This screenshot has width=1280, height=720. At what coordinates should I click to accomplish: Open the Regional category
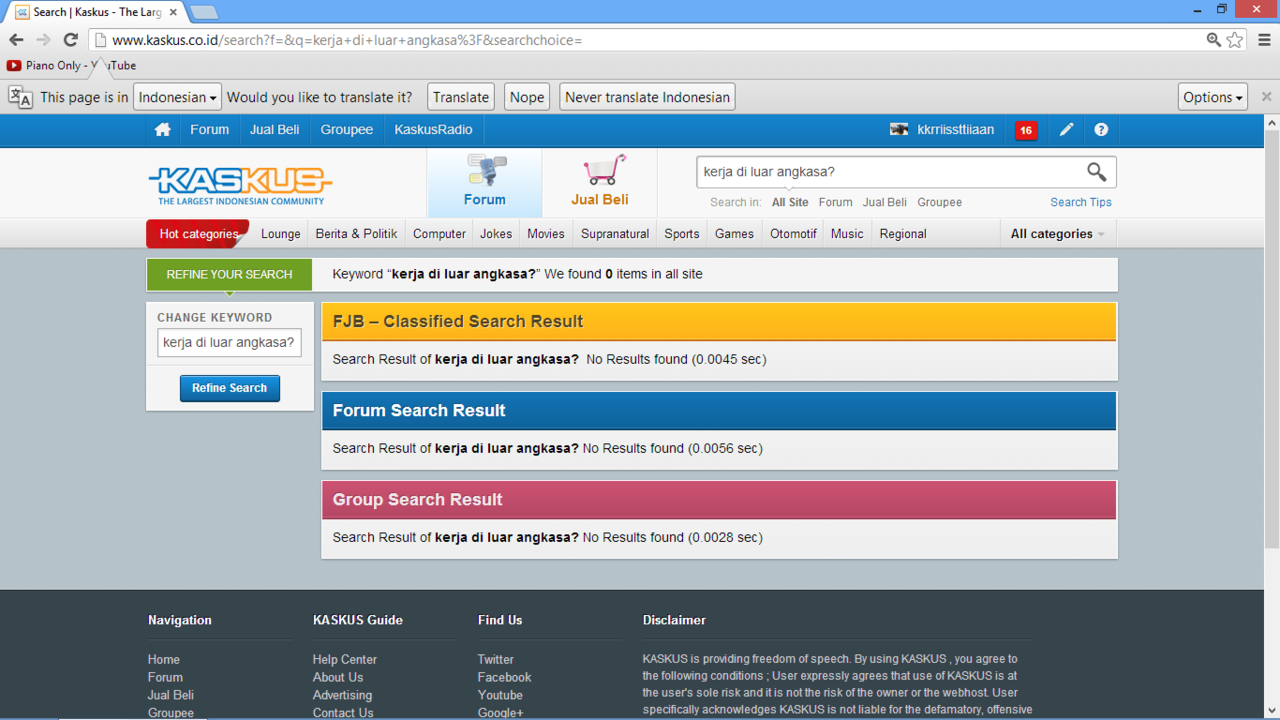point(903,234)
